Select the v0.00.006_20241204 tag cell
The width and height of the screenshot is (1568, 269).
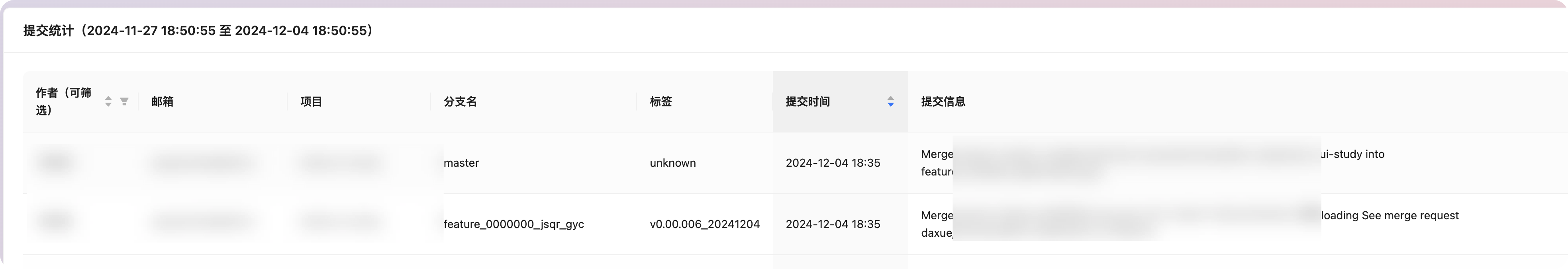click(704, 224)
